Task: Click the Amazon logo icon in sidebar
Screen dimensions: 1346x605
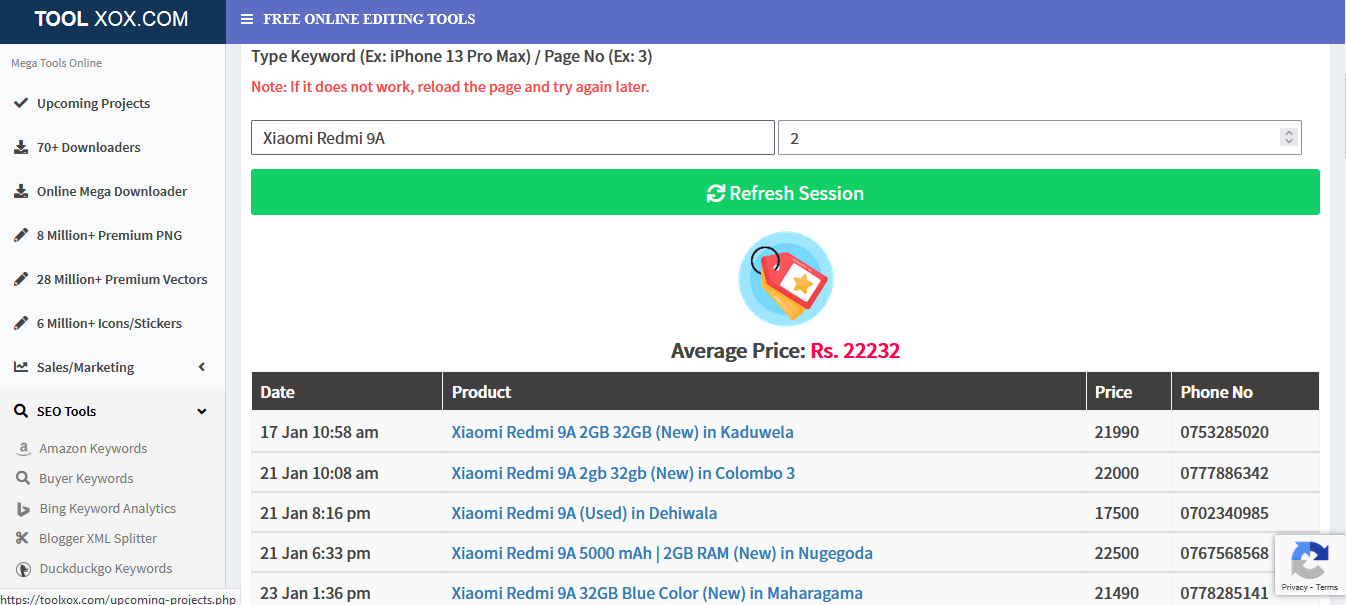Action: (x=22, y=449)
